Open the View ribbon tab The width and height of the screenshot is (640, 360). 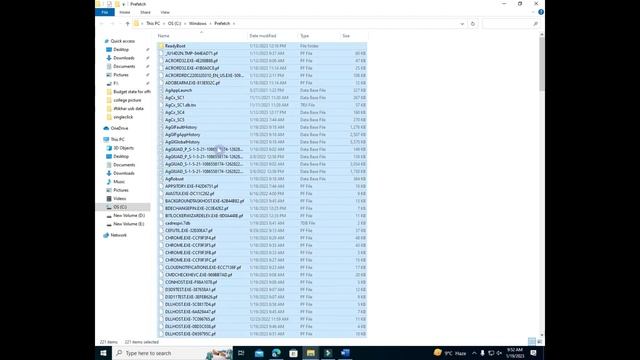pos(165,12)
